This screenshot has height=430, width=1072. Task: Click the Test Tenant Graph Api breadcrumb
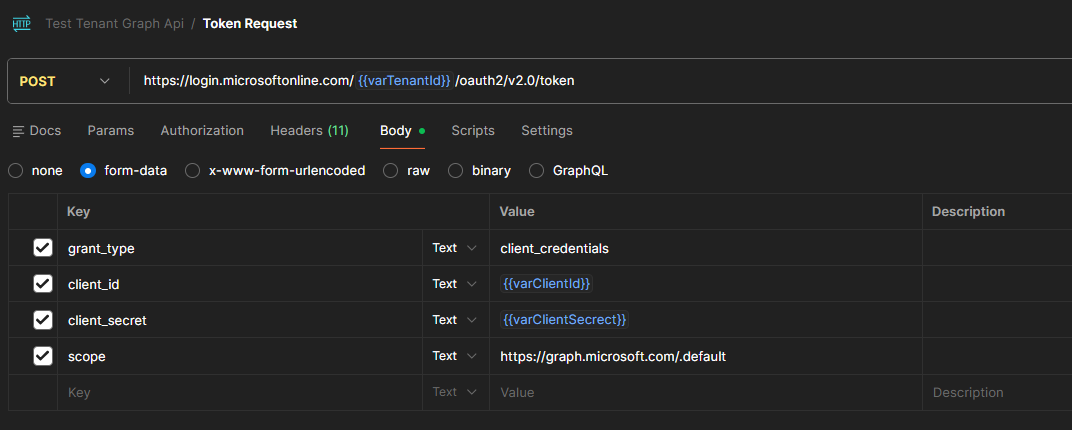coord(114,24)
